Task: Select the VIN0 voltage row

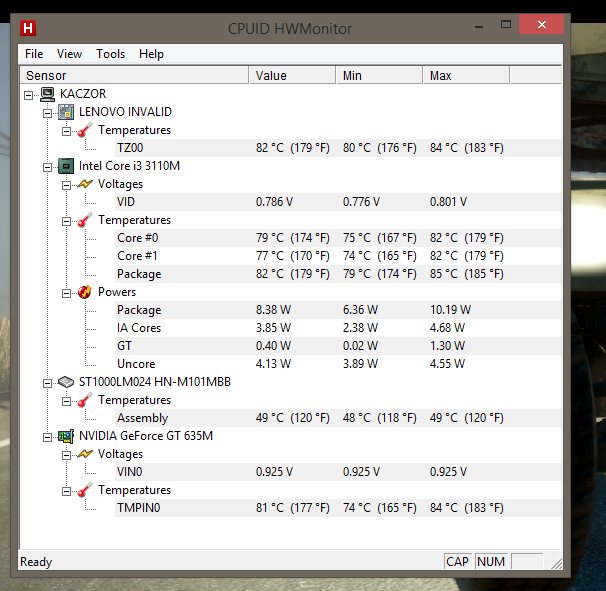Action: click(338, 472)
